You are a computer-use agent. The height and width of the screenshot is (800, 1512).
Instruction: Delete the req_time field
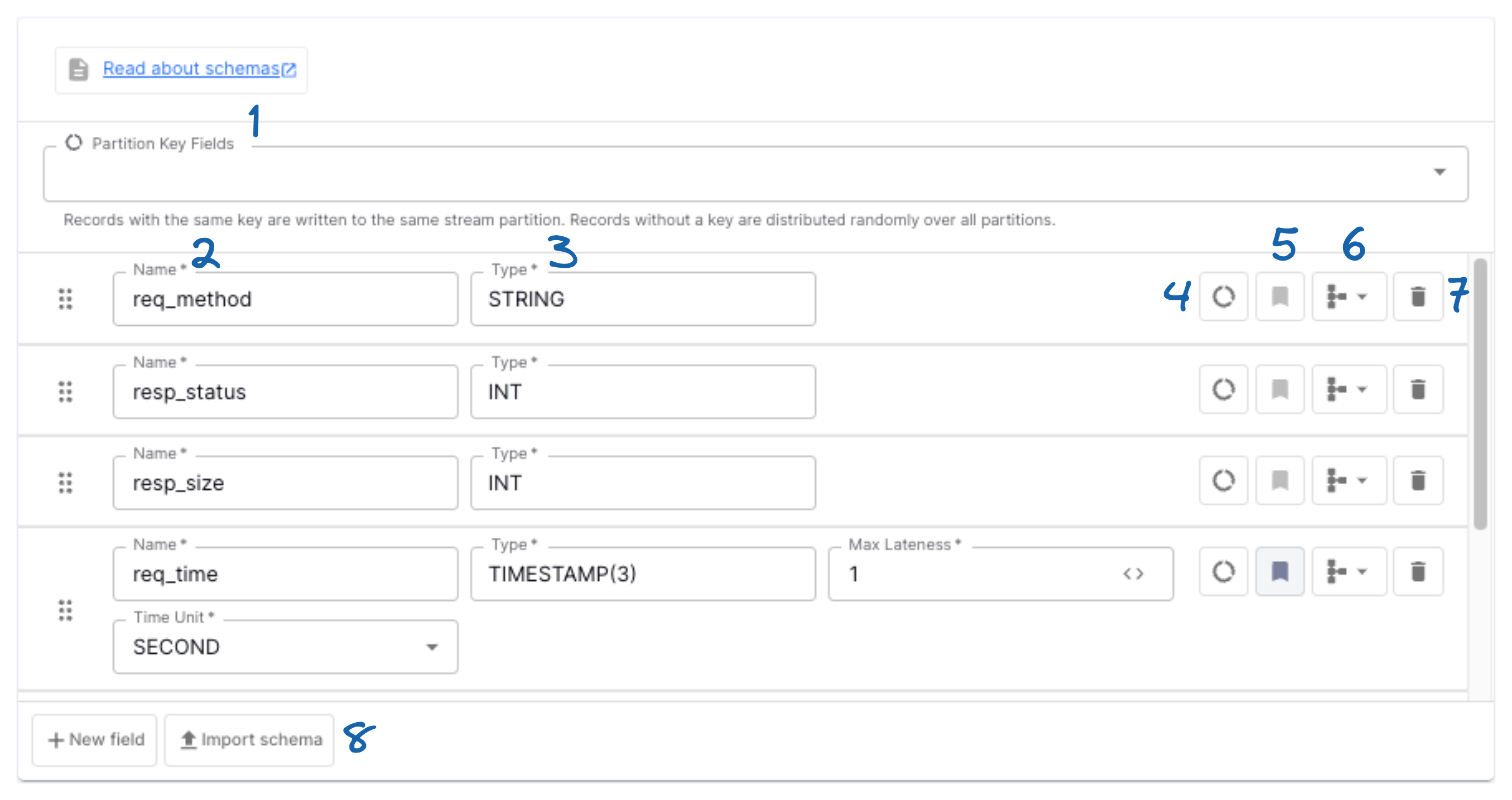[1418, 571]
